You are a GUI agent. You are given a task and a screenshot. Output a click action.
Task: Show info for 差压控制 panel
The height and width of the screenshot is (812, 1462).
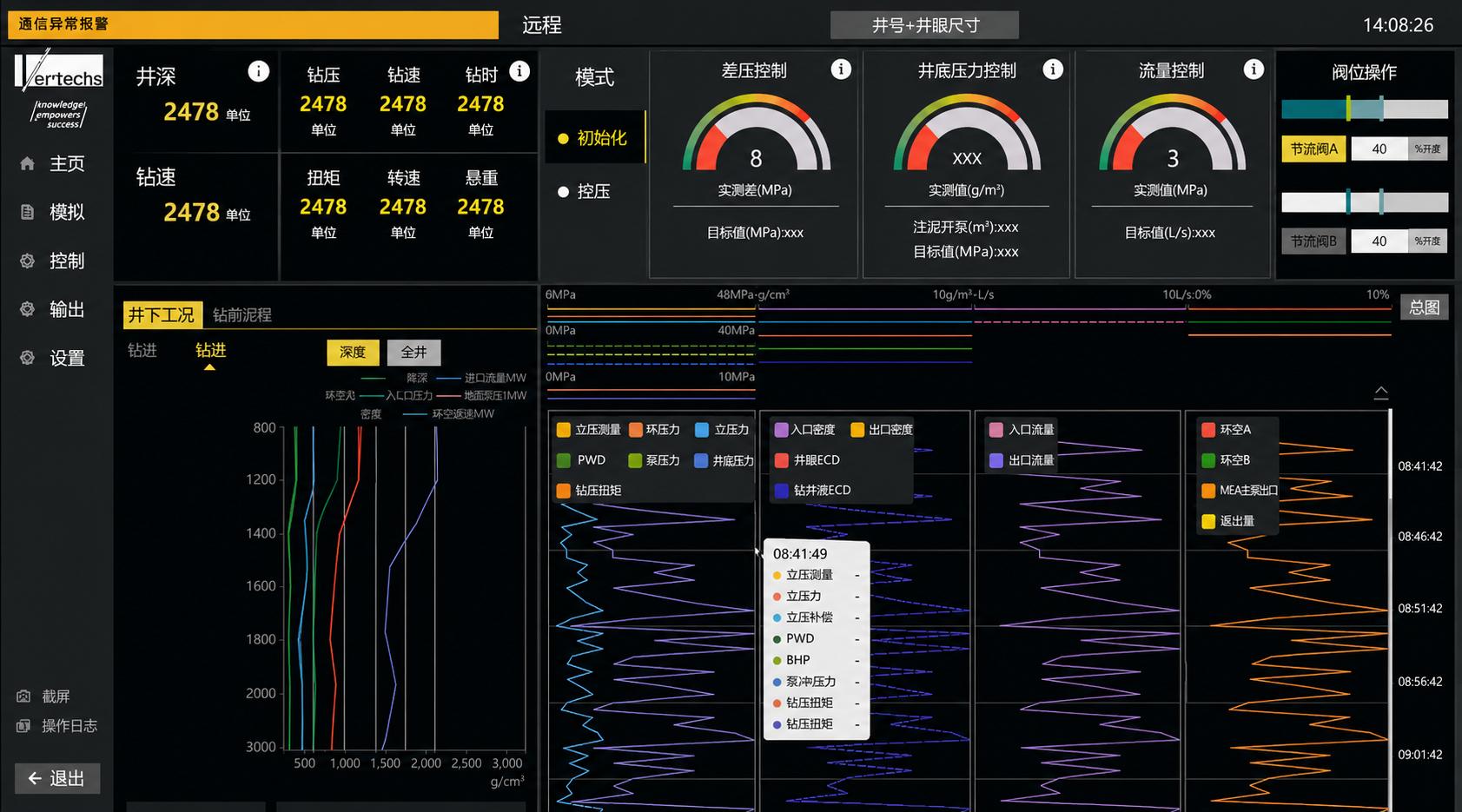[841, 69]
